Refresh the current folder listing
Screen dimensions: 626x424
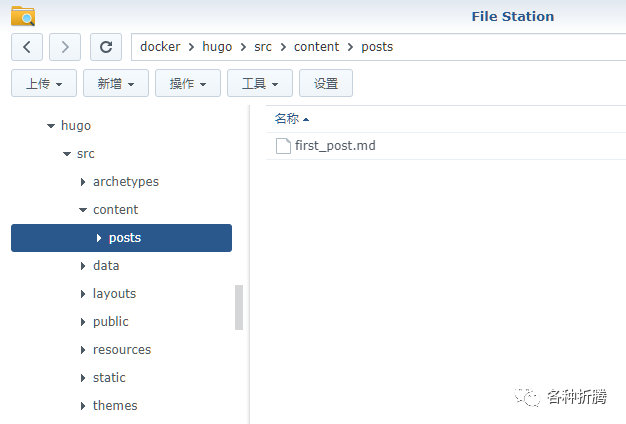105,47
